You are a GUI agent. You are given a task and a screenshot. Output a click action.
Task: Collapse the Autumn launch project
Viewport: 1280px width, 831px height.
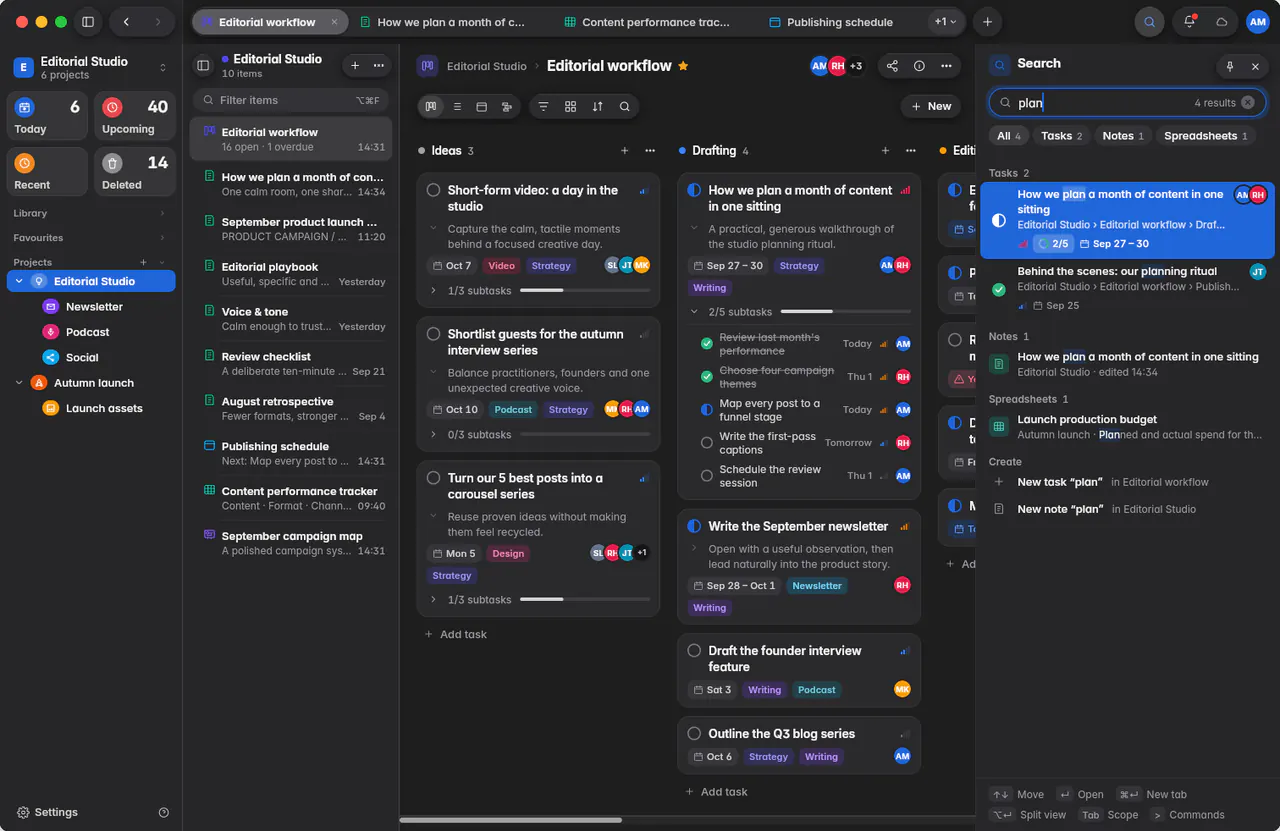[19, 383]
